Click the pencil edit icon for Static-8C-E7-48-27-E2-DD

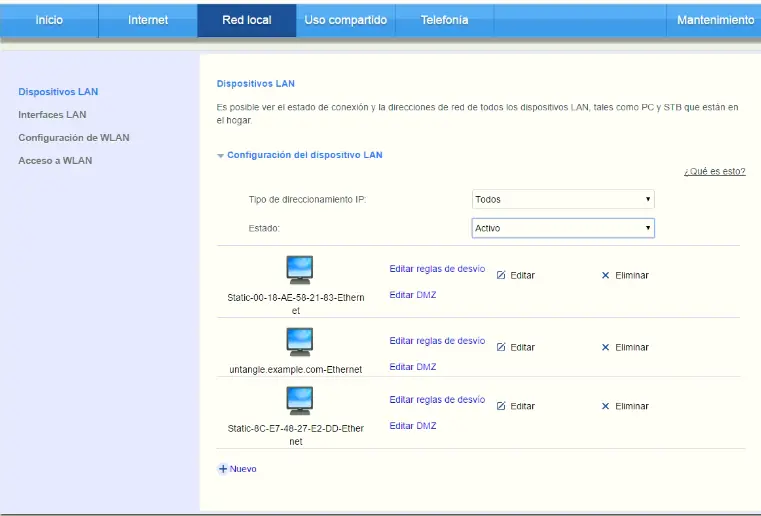coord(501,406)
